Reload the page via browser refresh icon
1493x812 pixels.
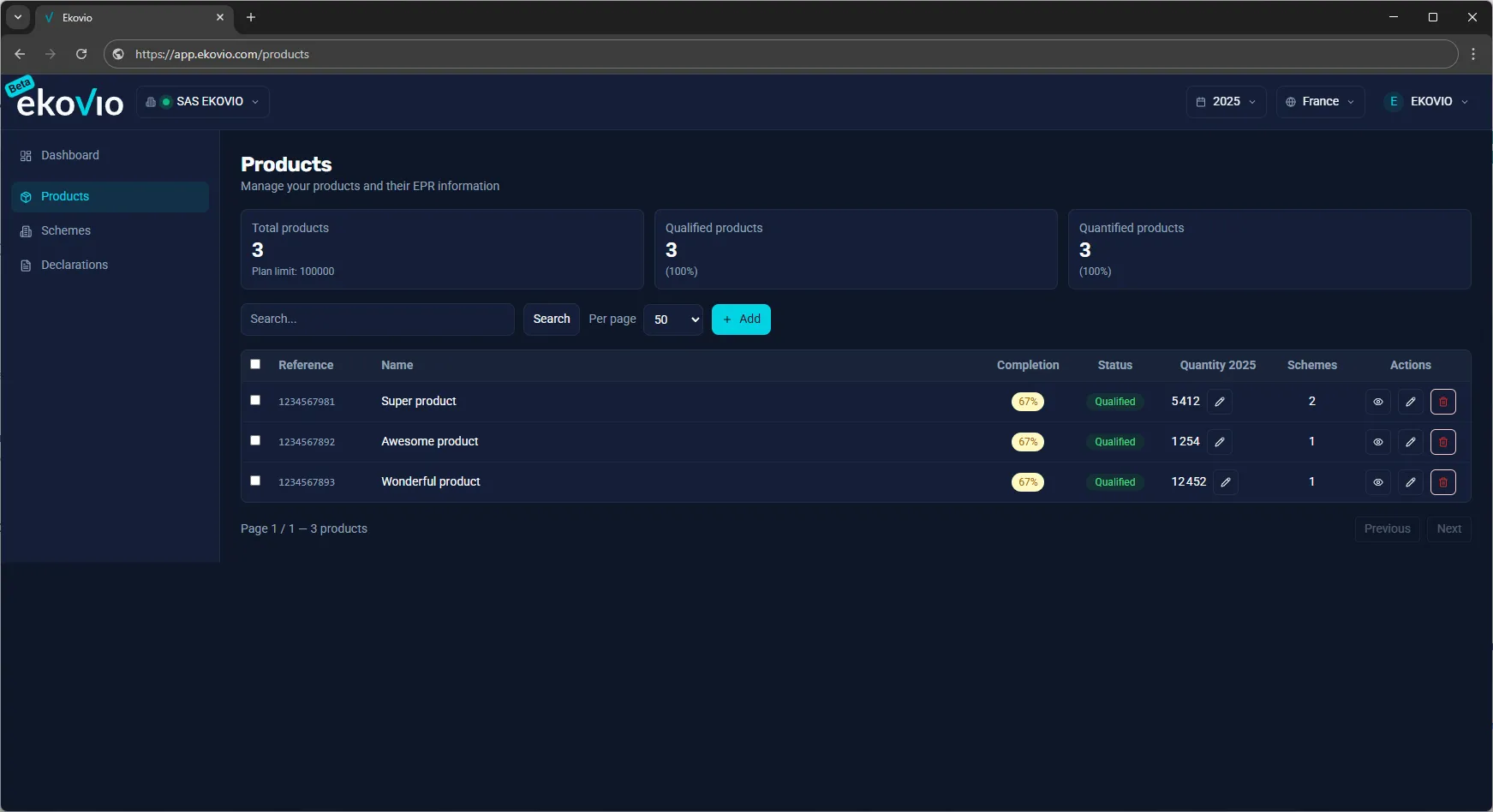[81, 54]
